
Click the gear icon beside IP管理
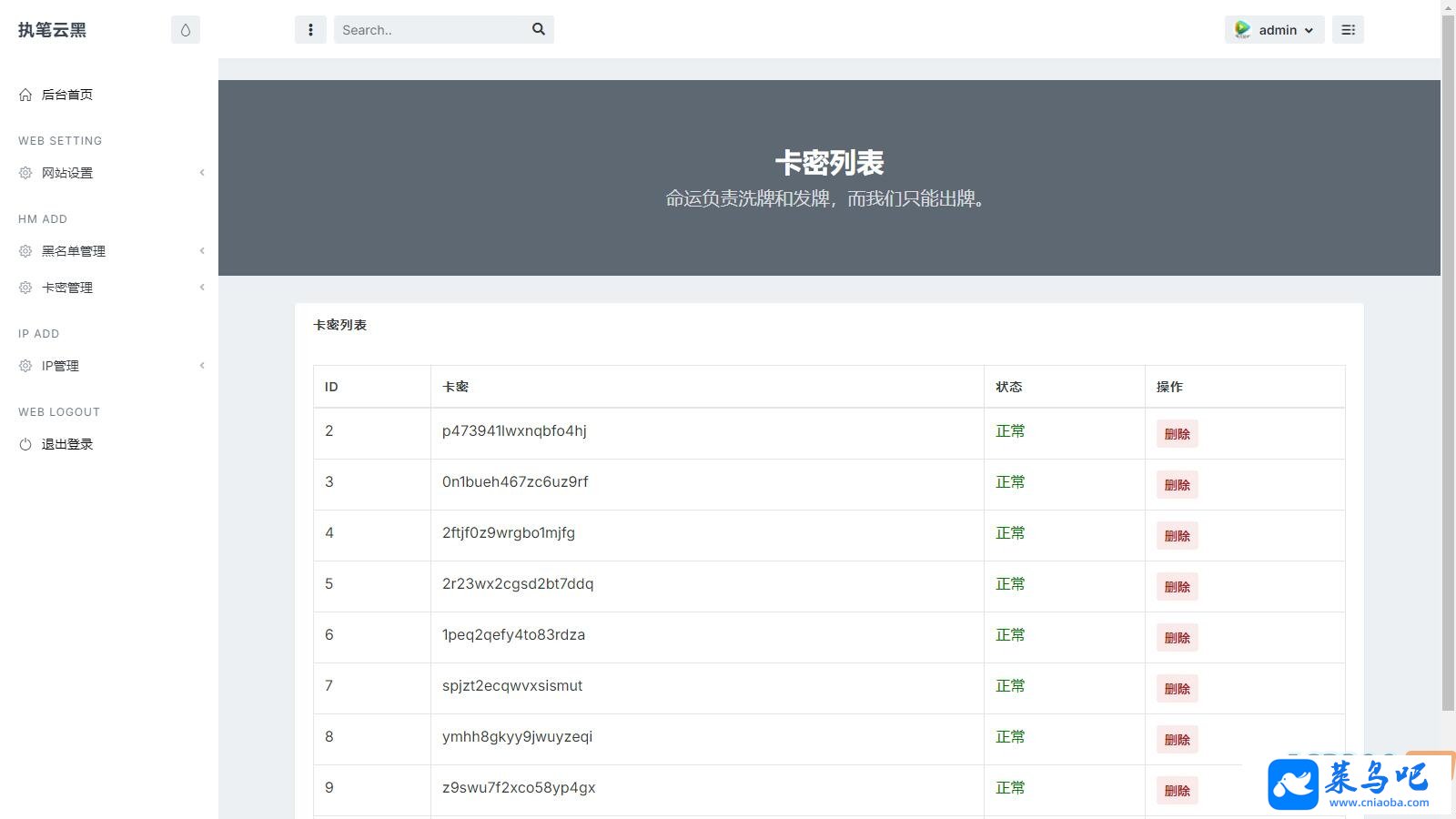[x=25, y=366]
